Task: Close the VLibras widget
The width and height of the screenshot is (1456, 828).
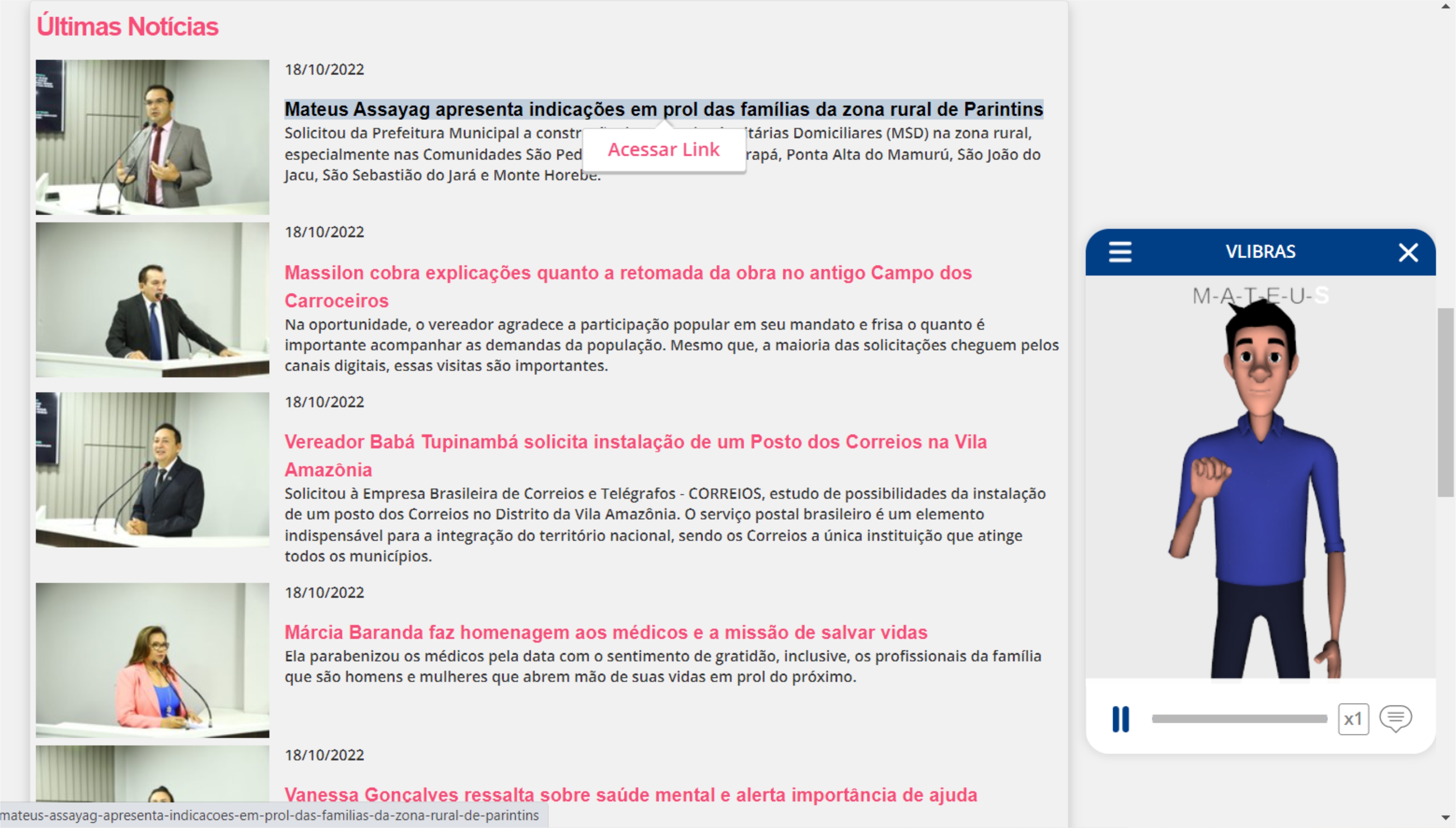Action: 1408,252
